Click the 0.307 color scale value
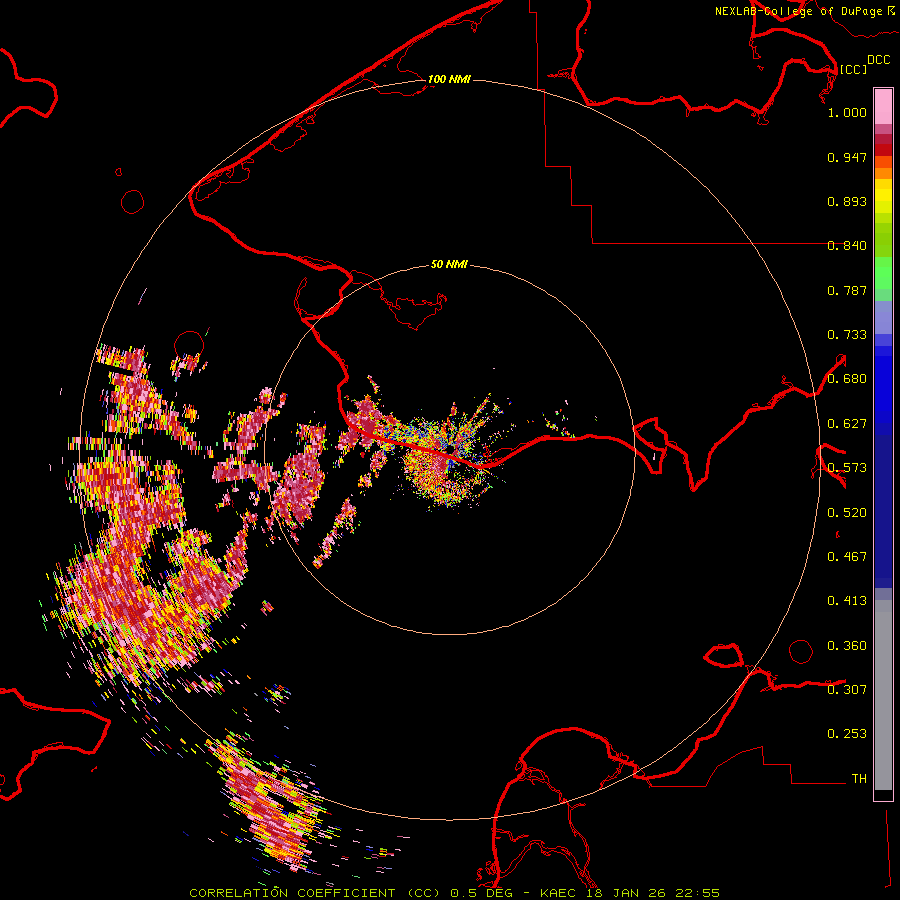900x900 pixels. 847,690
